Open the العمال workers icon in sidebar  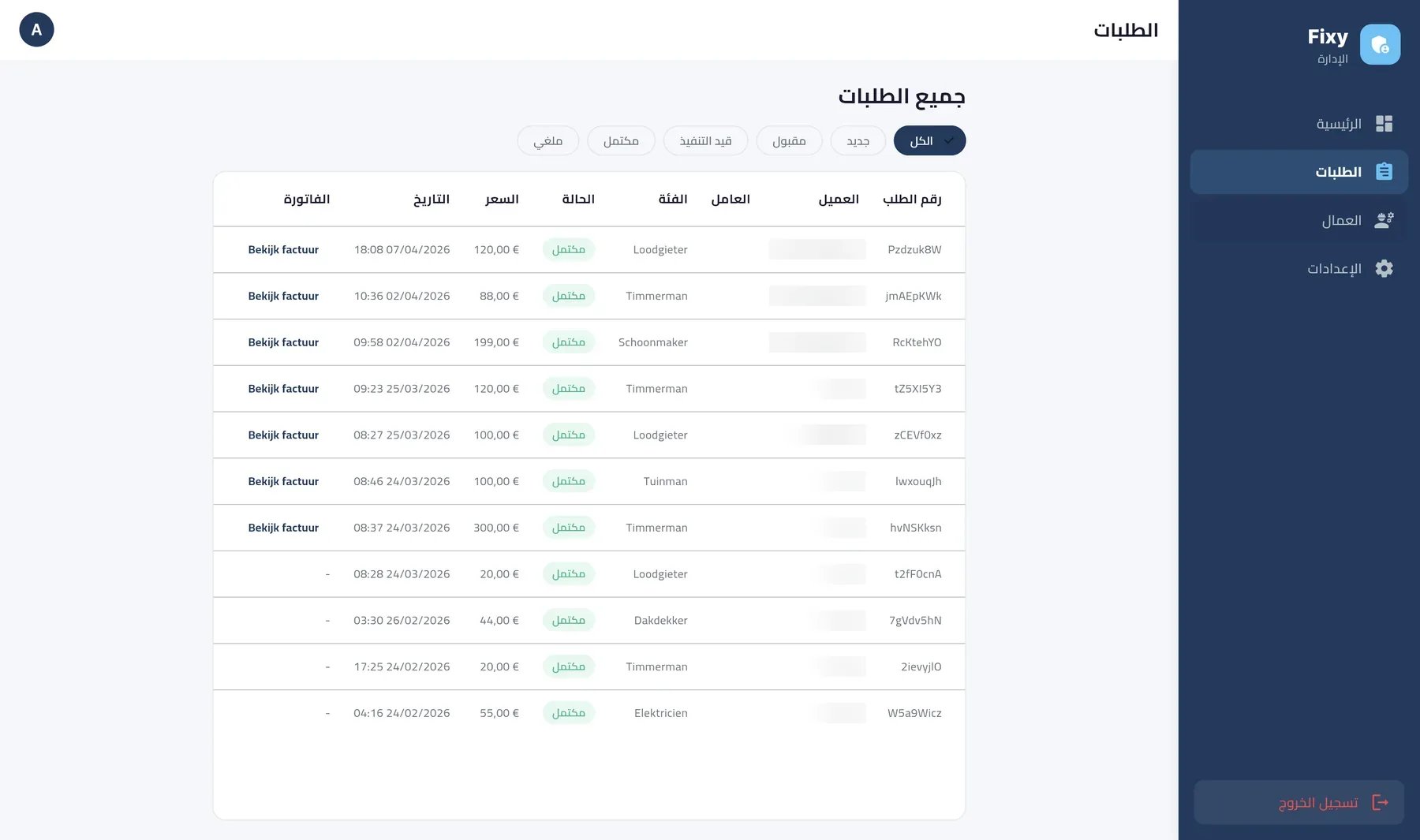(1384, 220)
